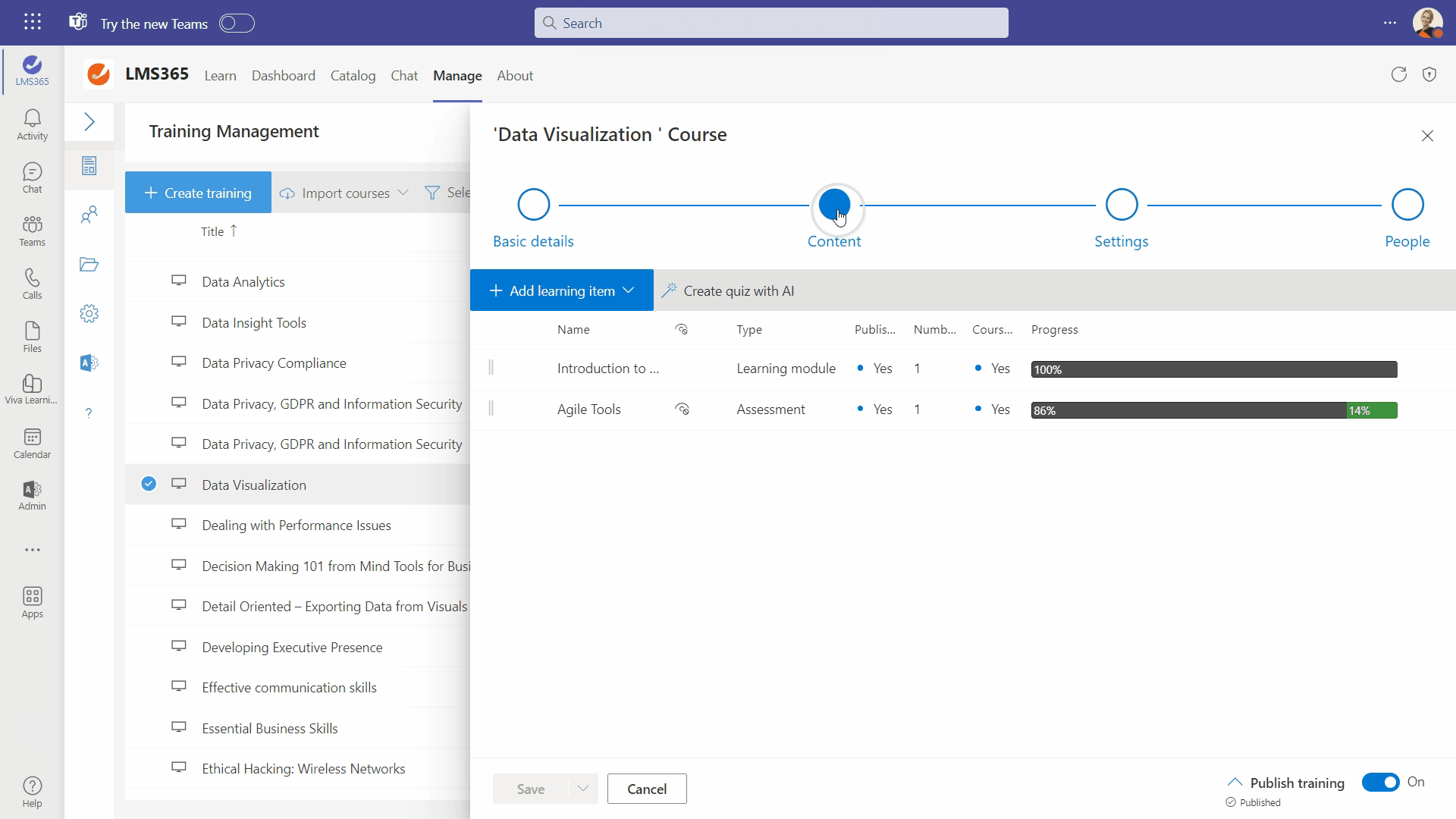
Task: Go to the Dashboard tab
Action: point(284,76)
